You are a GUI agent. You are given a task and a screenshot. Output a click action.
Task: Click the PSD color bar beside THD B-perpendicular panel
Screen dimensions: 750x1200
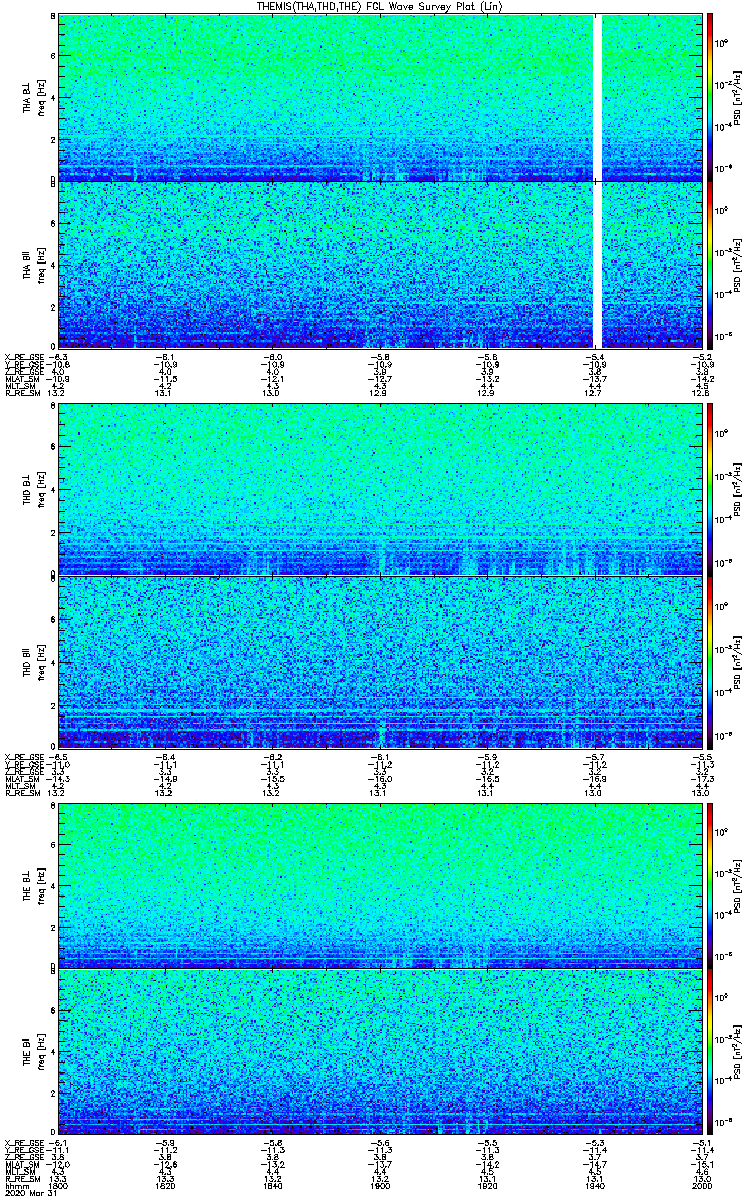click(710, 490)
